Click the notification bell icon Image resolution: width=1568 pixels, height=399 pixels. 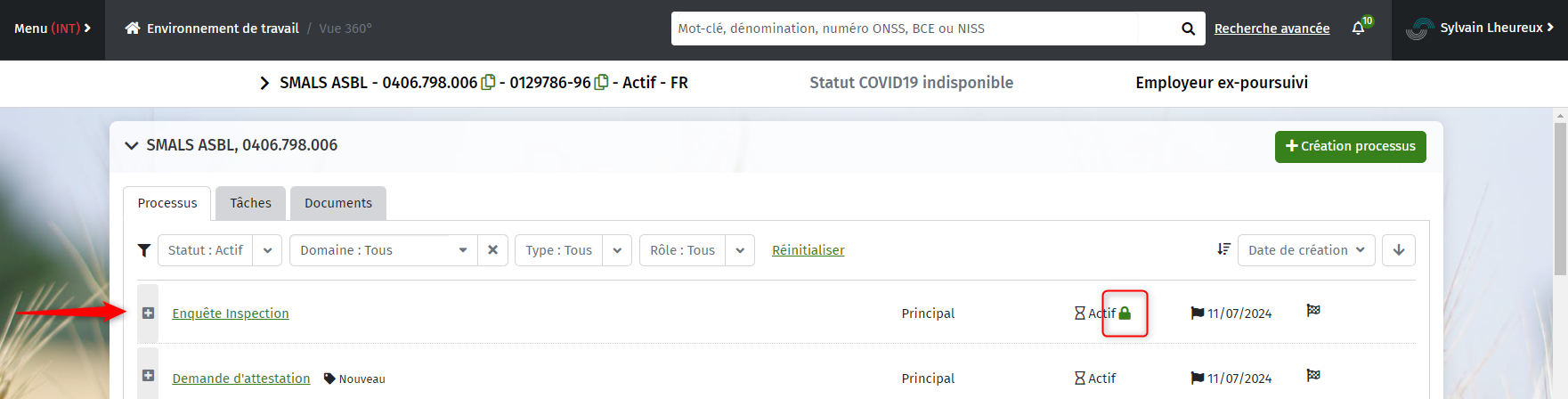[1358, 28]
